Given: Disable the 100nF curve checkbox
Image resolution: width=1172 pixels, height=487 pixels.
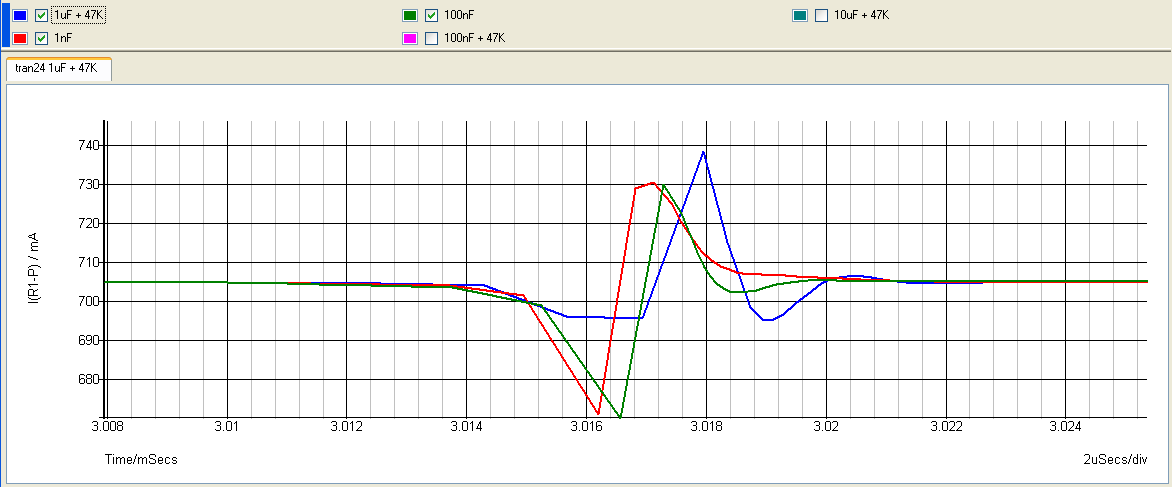Looking at the screenshot, I should click(431, 16).
